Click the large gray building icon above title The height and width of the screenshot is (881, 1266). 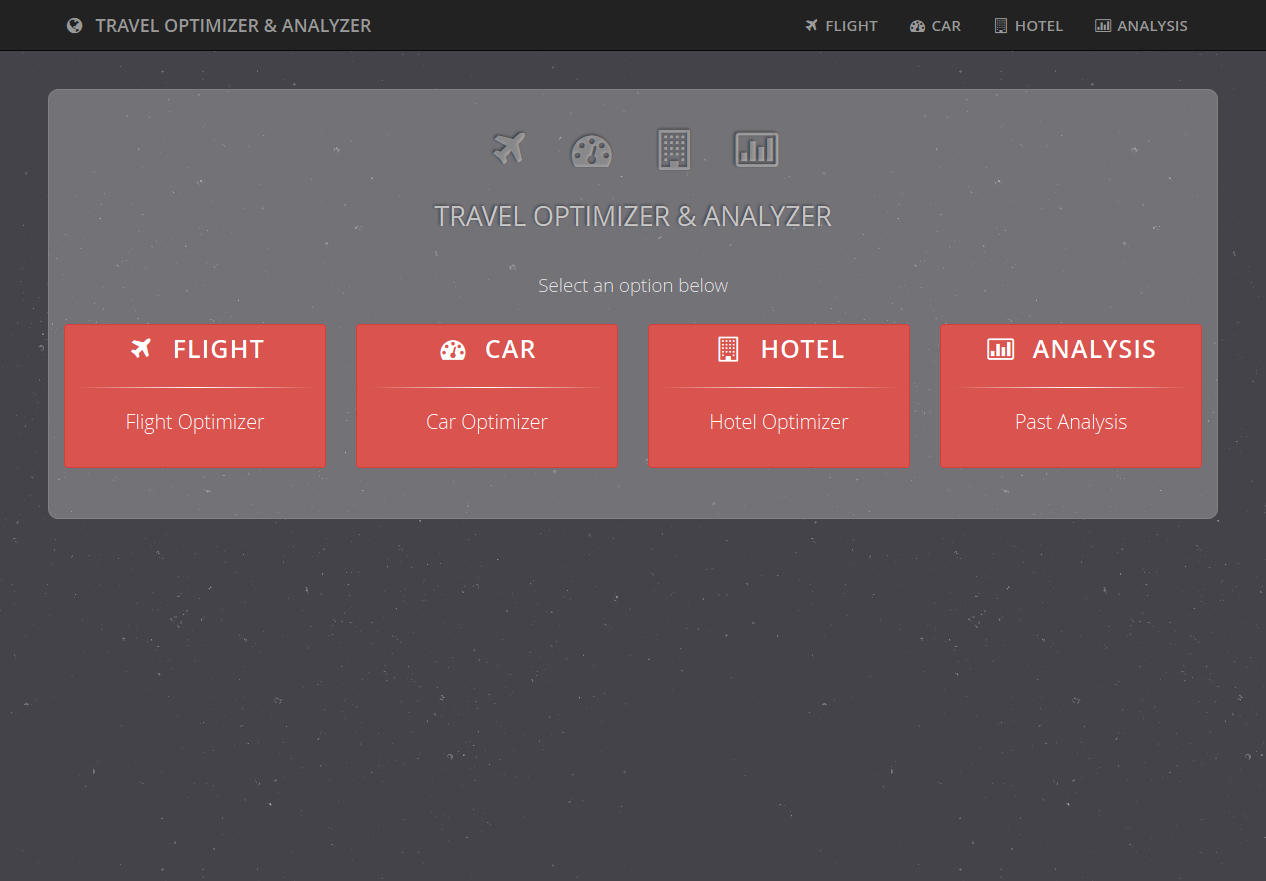(x=673, y=149)
